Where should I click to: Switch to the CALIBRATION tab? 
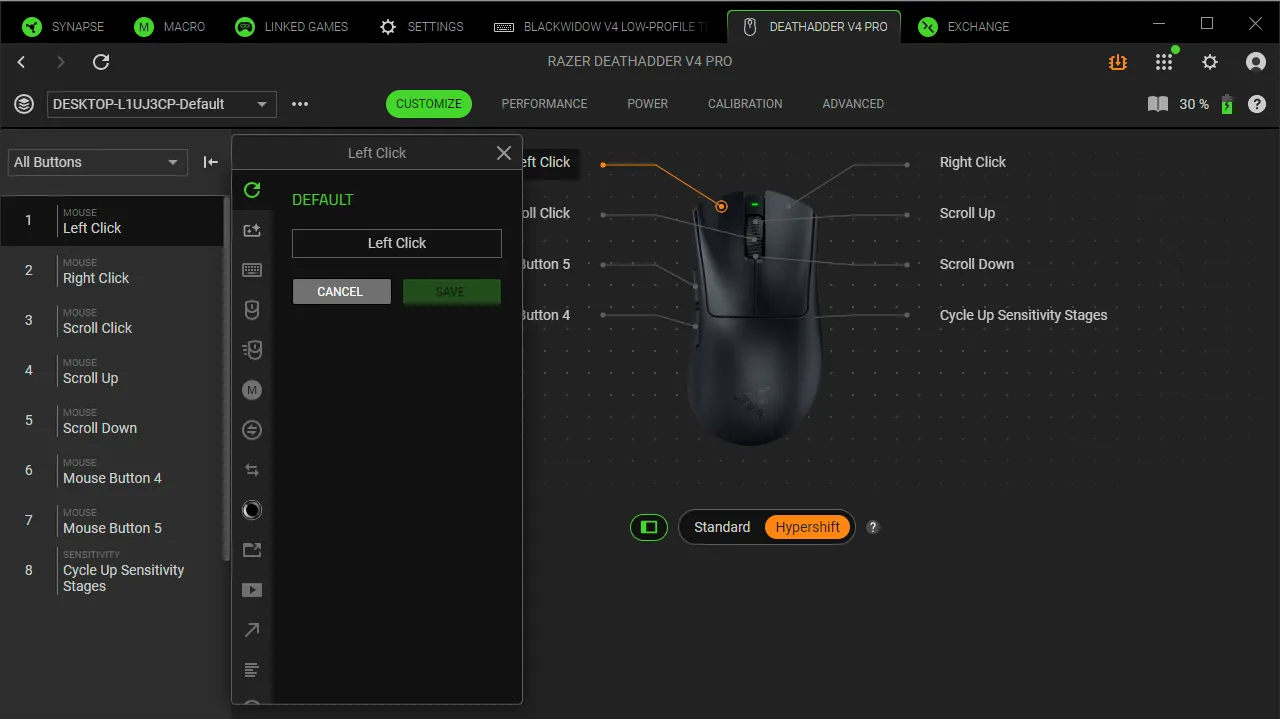coord(745,104)
